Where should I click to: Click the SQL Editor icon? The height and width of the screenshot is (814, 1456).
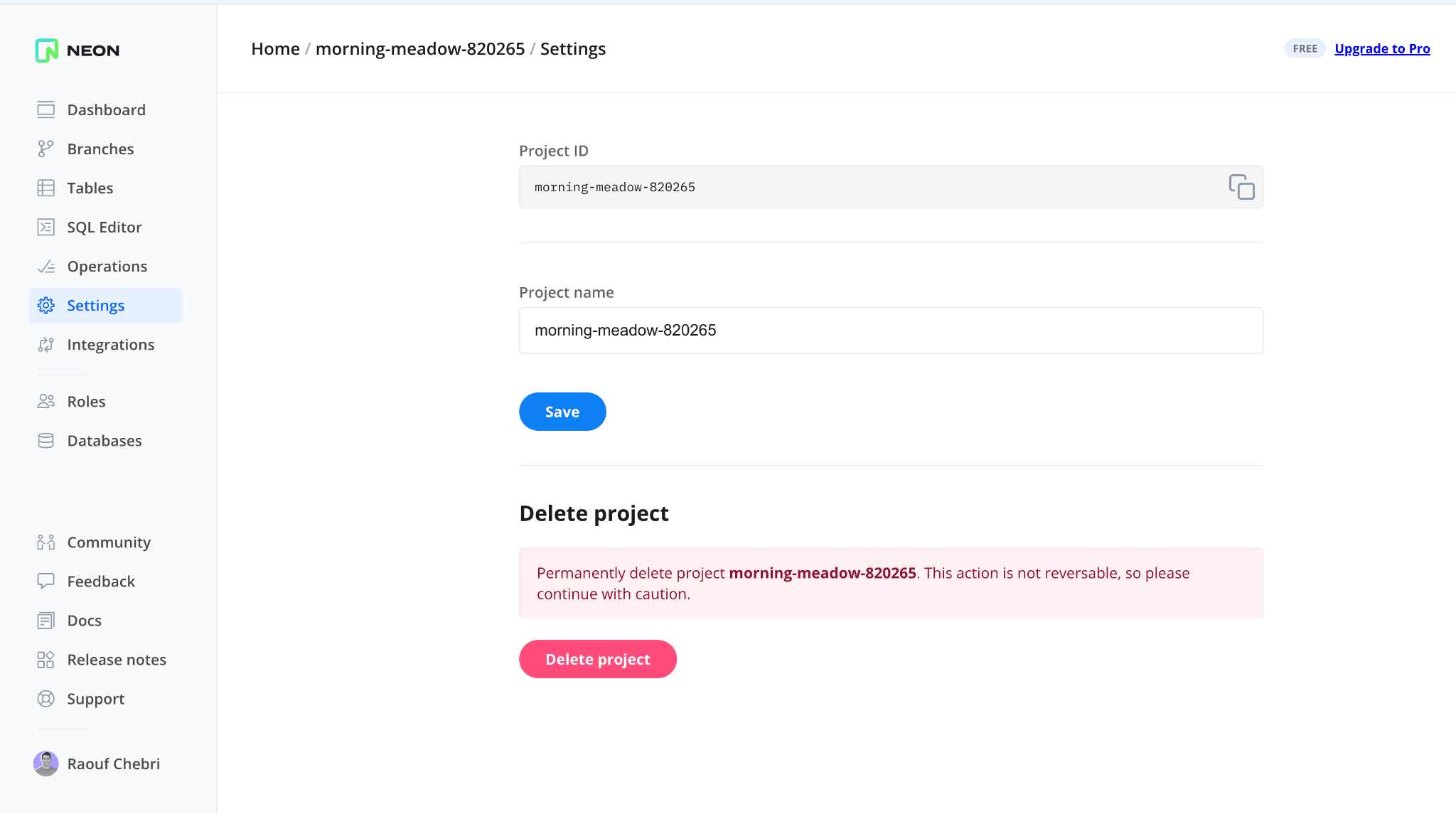coord(46,227)
